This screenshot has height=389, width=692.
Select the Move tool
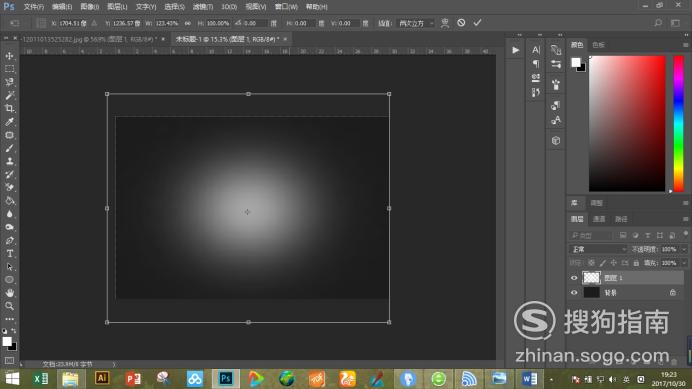[9, 56]
